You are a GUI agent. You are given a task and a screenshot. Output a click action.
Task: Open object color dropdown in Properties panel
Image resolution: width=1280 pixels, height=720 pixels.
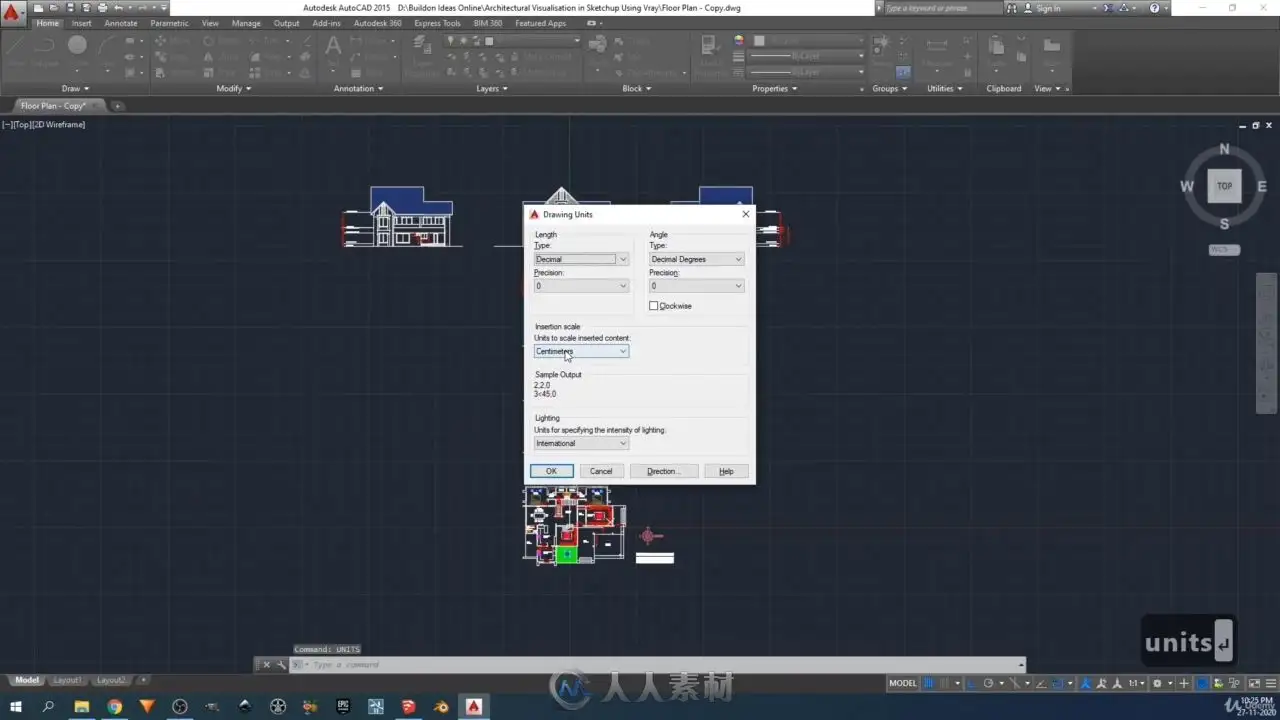[x=808, y=40]
